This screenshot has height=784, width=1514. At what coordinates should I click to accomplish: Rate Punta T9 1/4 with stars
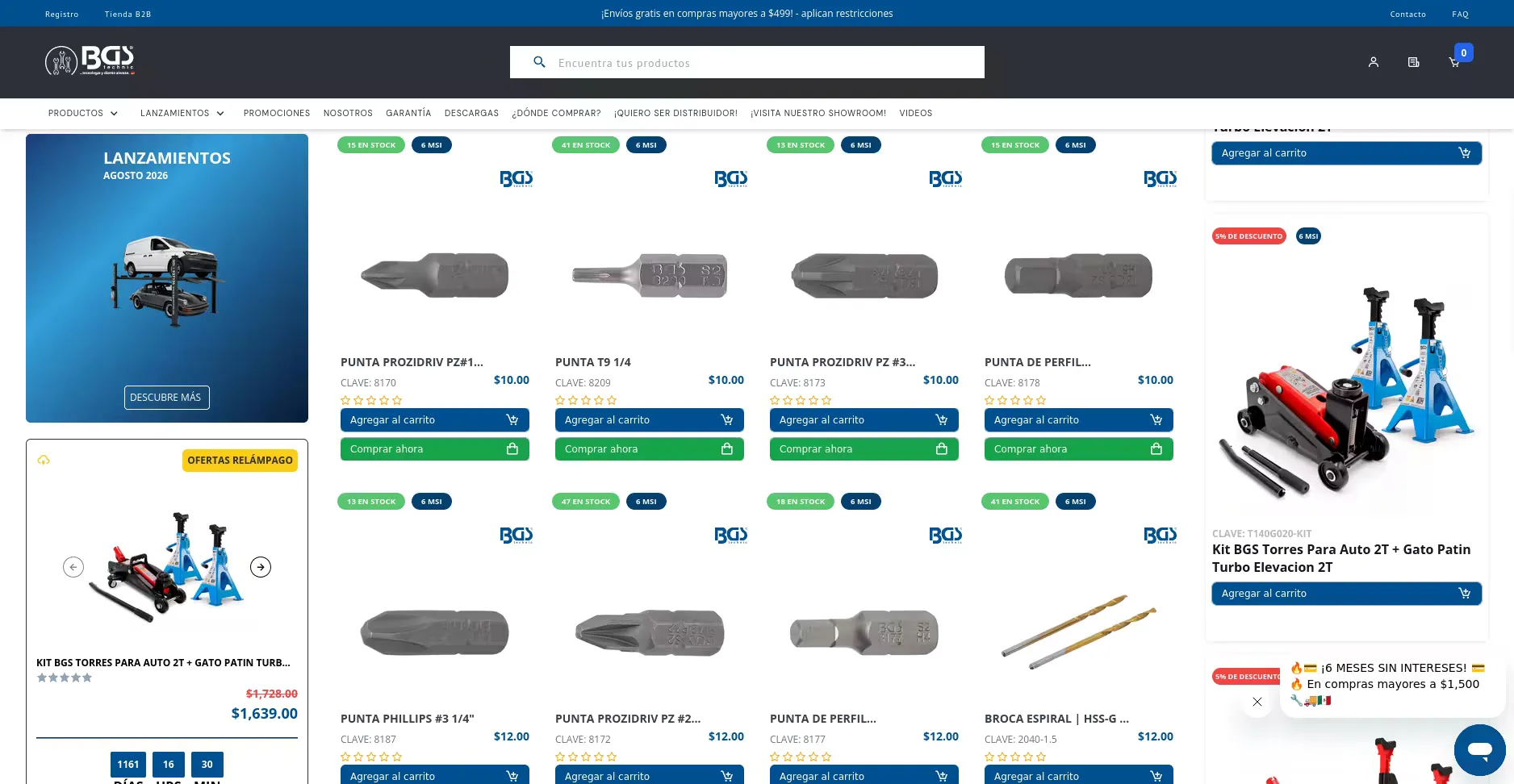[586, 400]
